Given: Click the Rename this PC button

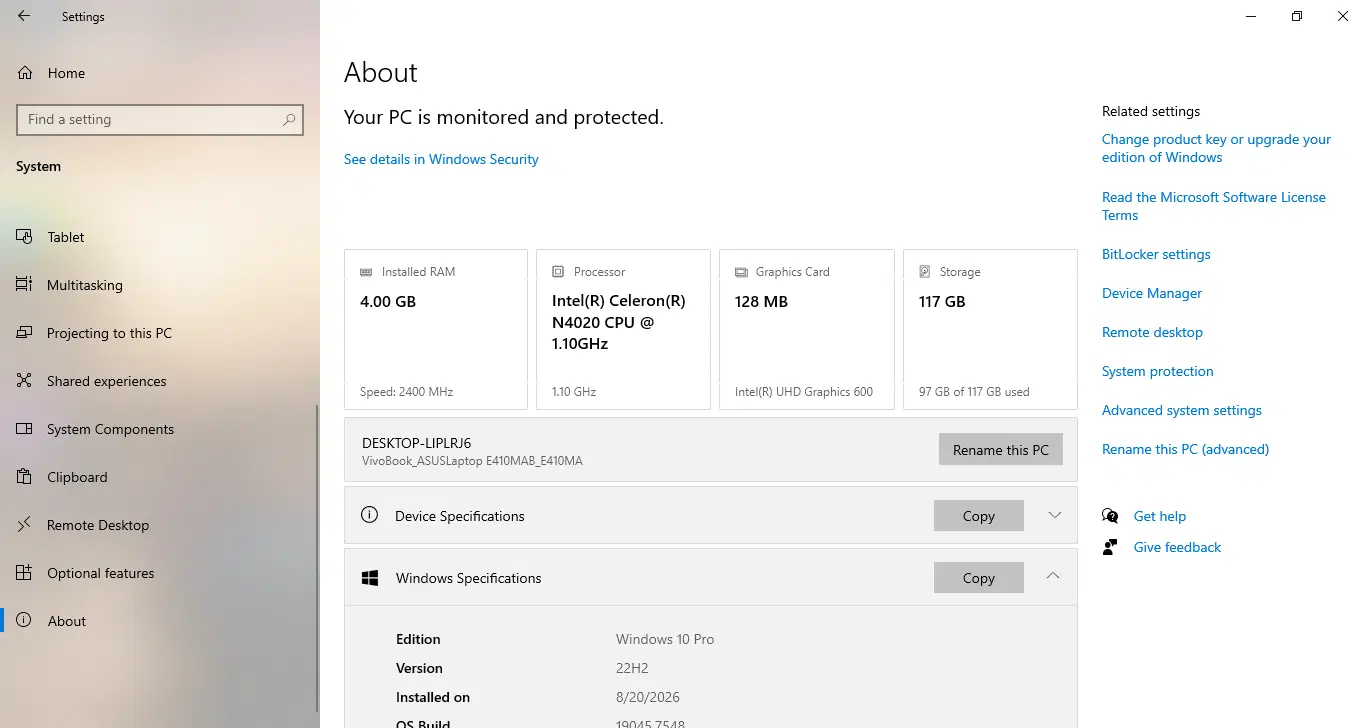Looking at the screenshot, I should [1000, 449].
